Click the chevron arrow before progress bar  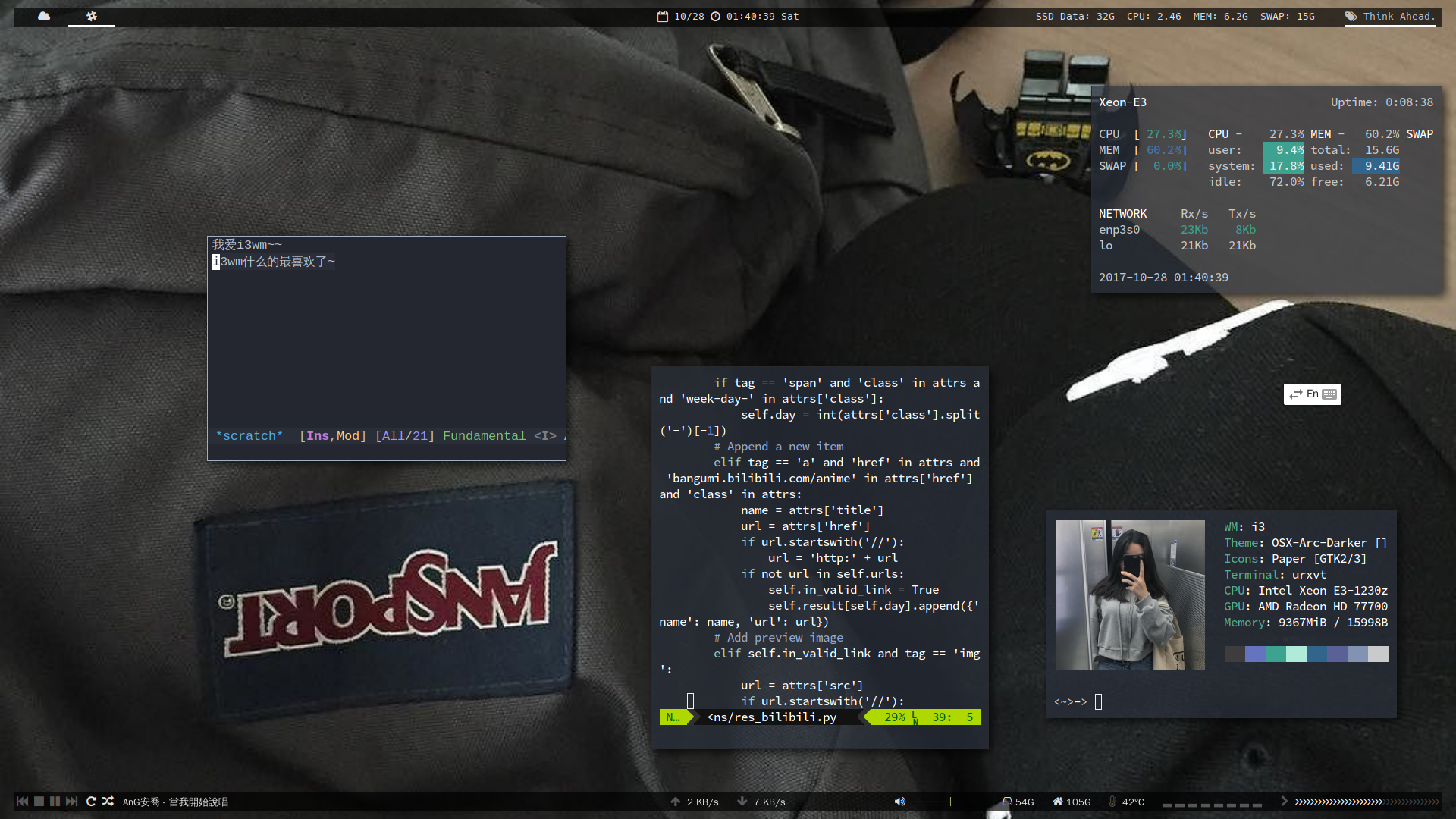pyautogui.click(x=1284, y=801)
